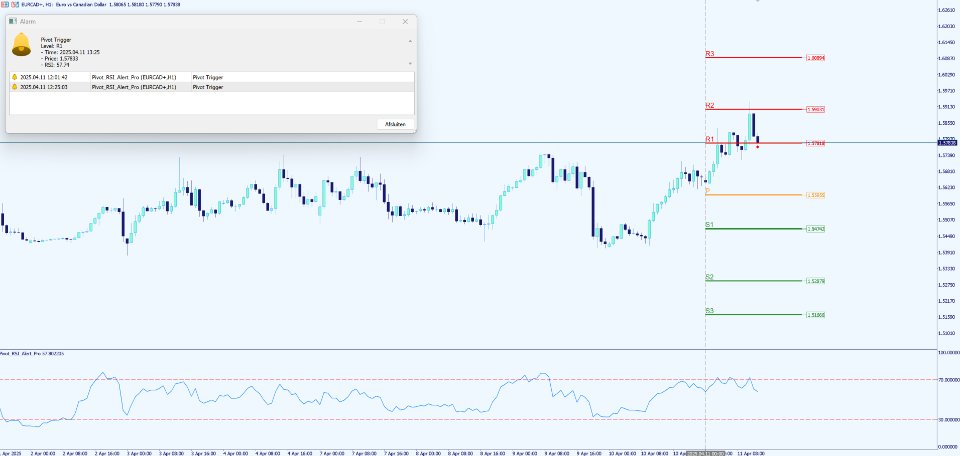Click the bell icon in the 13:25:03 alert row
Screen dimensions: 960x456
[14, 87]
